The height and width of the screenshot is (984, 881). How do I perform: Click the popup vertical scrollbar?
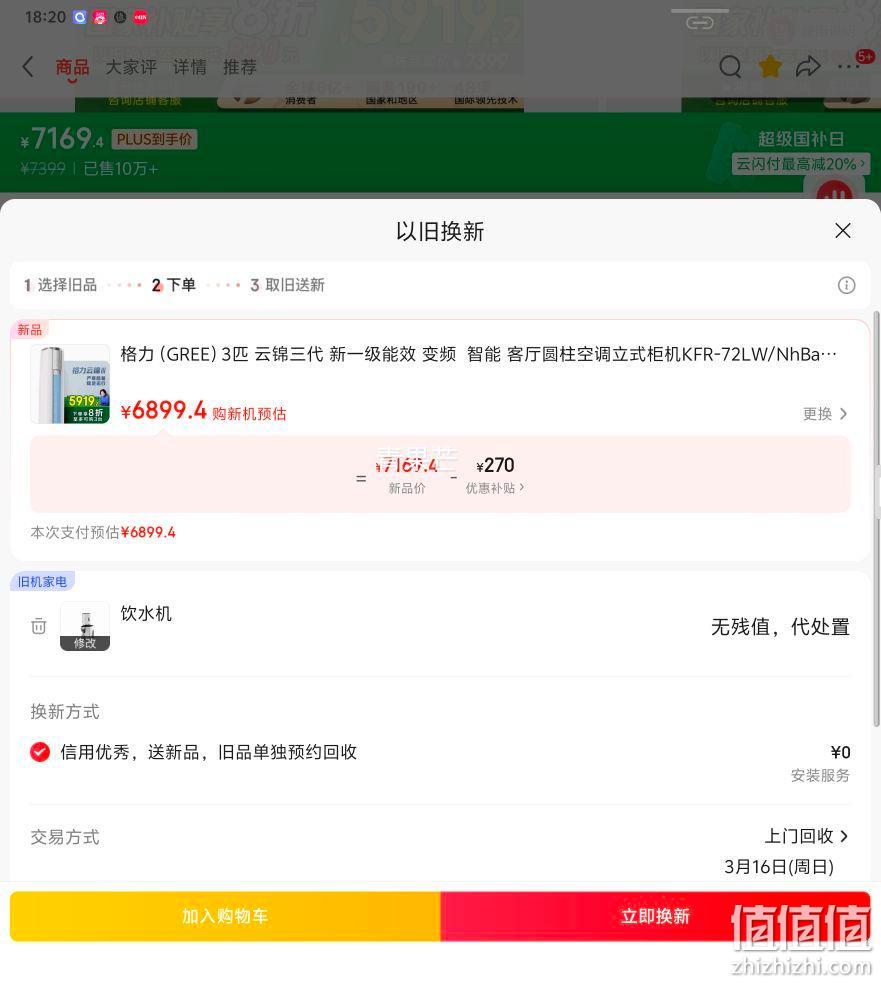point(877,520)
